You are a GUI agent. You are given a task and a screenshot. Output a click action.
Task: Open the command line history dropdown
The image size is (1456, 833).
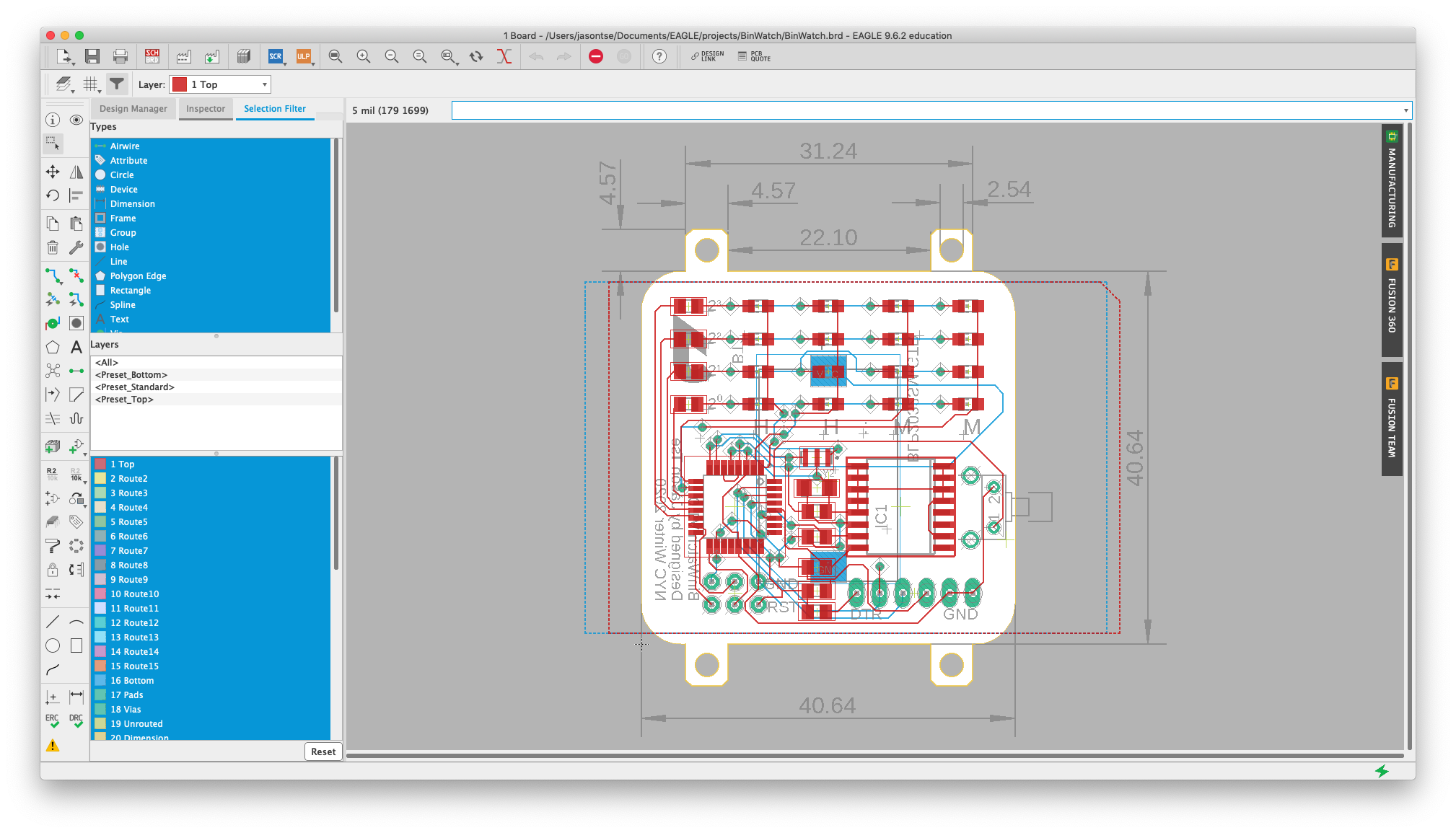(1405, 110)
